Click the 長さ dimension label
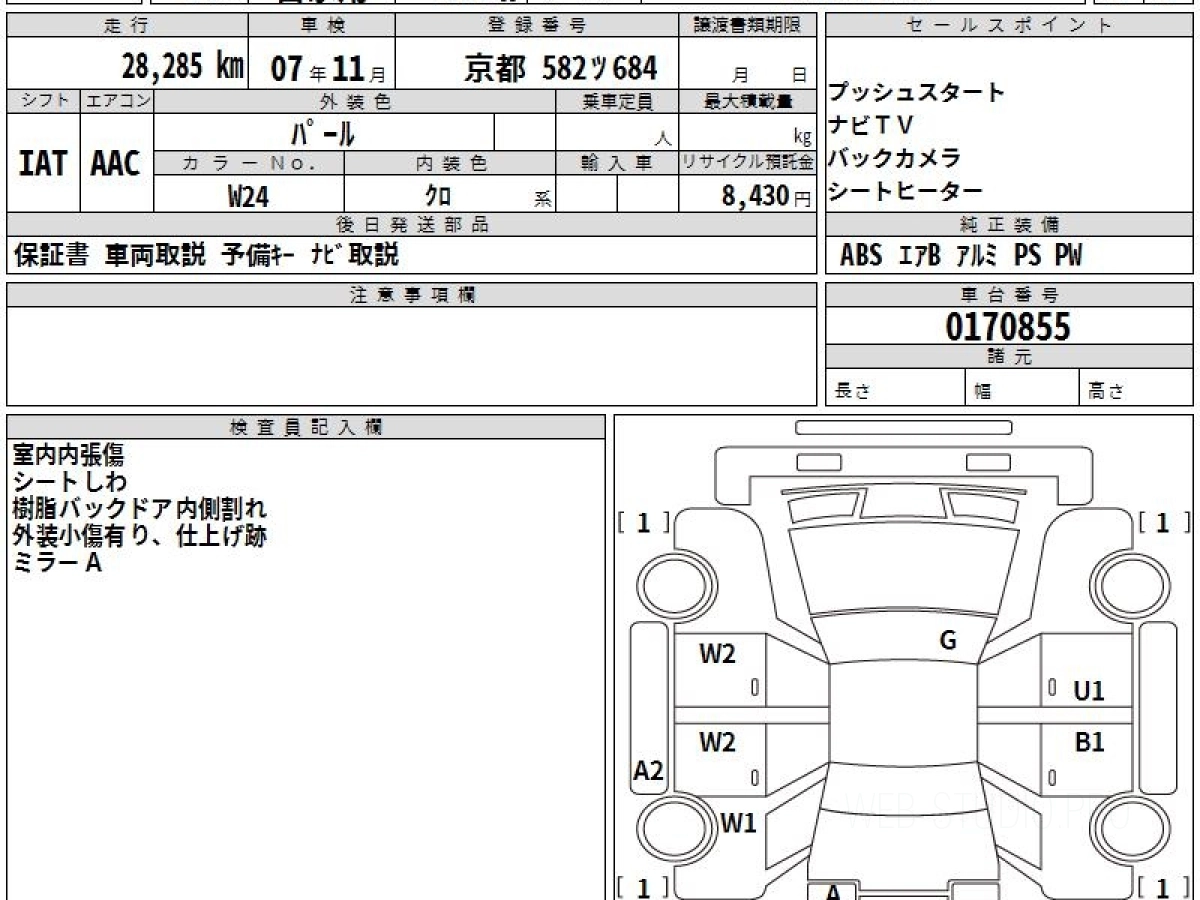This screenshot has width=1200, height=900. 853,392
